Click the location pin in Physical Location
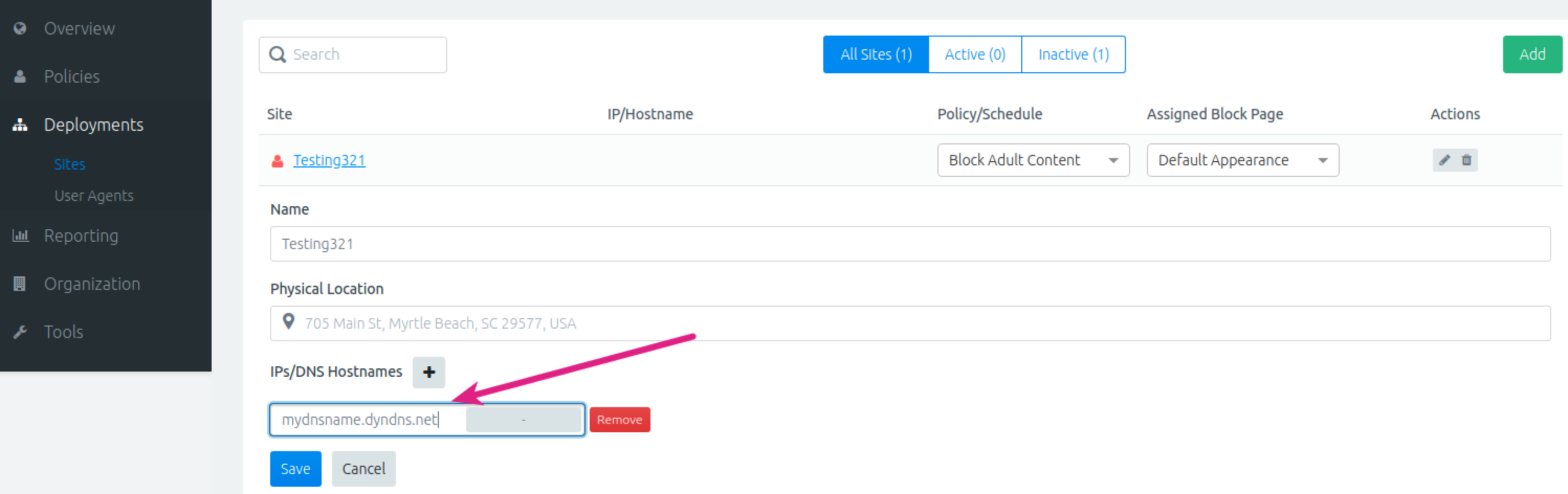This screenshot has height=494, width=1568. click(x=289, y=322)
